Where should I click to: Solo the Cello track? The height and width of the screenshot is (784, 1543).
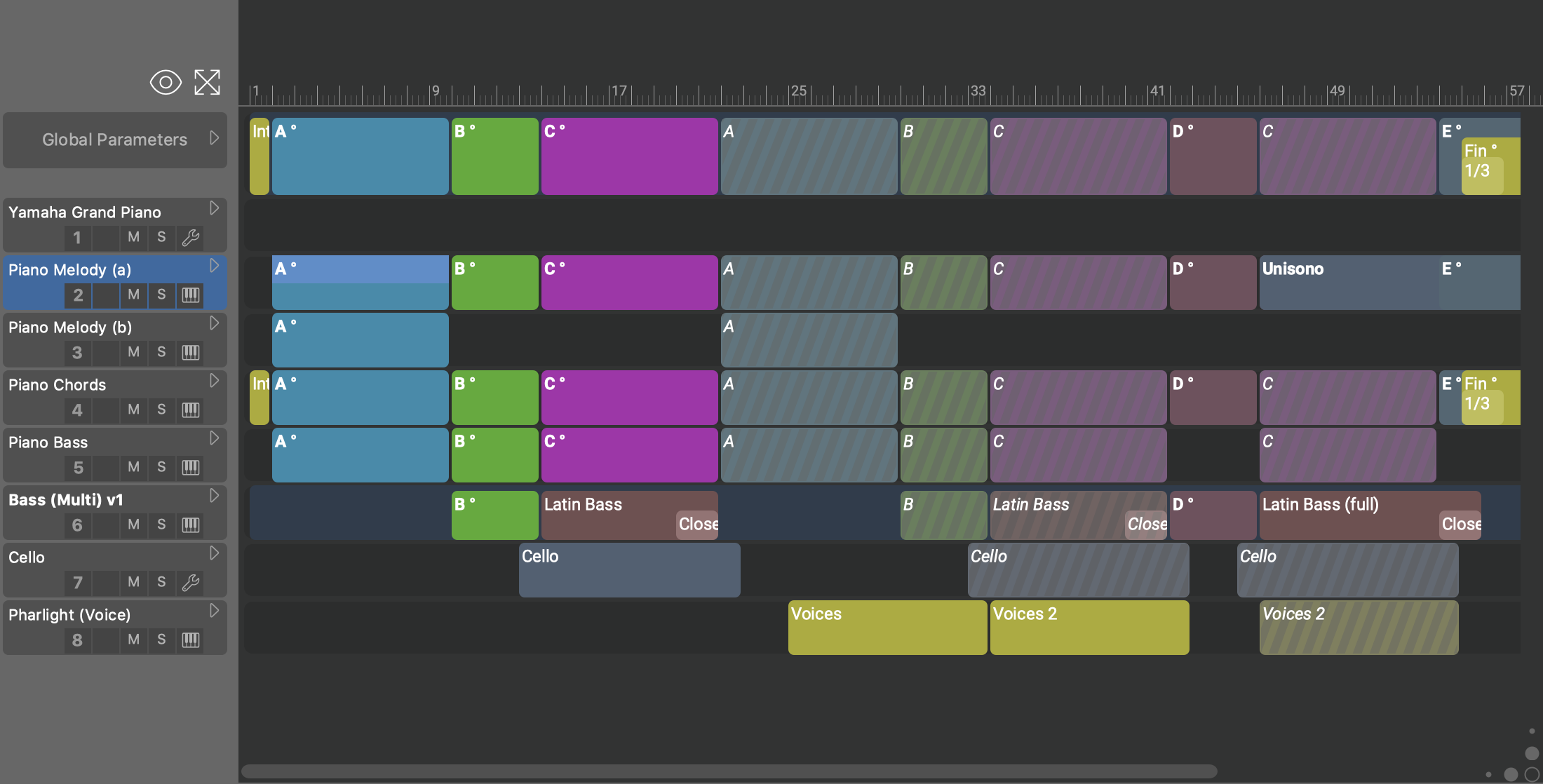pyautogui.click(x=161, y=583)
